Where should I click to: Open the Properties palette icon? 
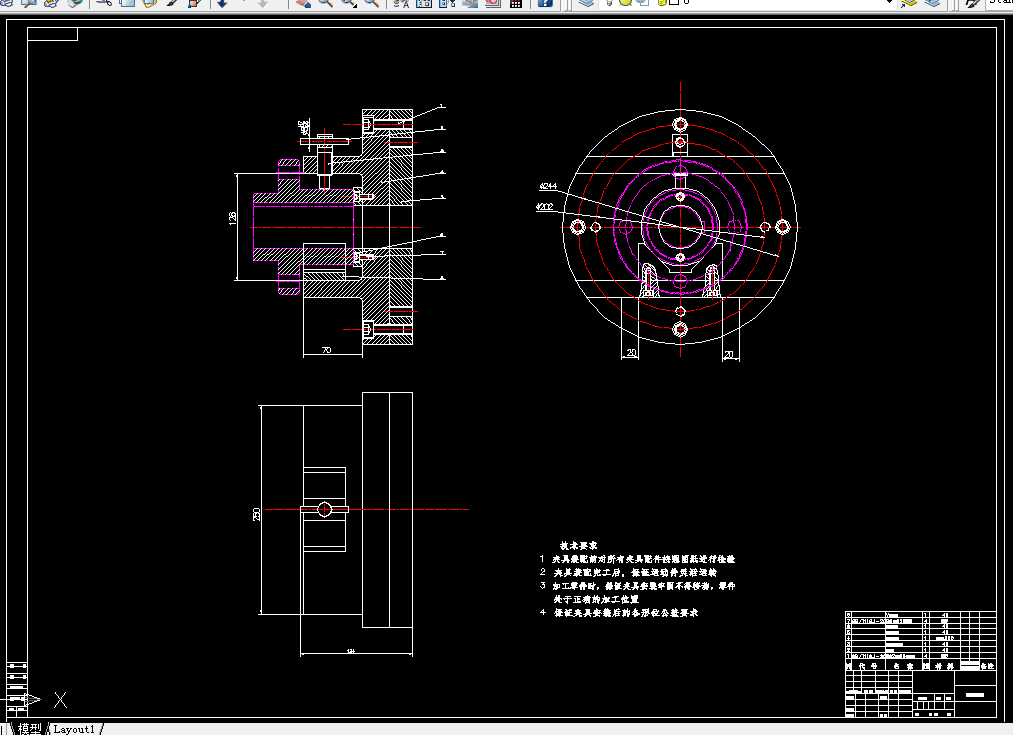click(401, 3)
